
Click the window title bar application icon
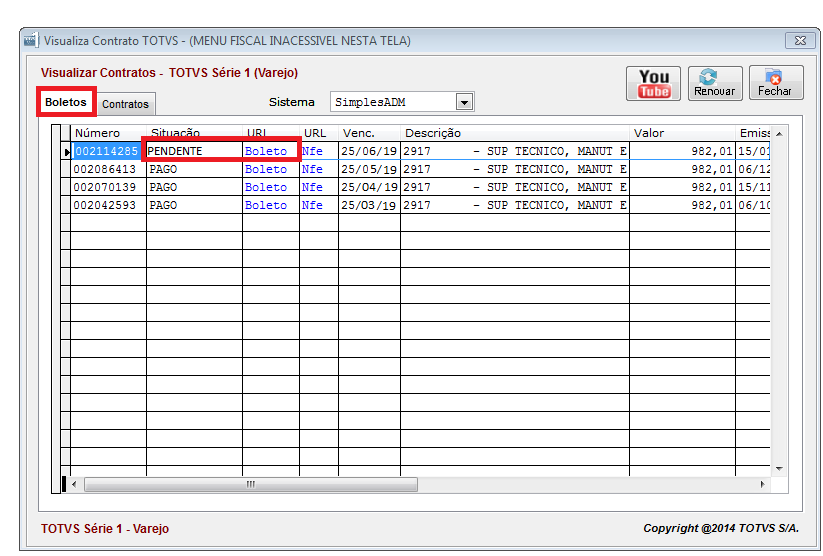[31, 40]
